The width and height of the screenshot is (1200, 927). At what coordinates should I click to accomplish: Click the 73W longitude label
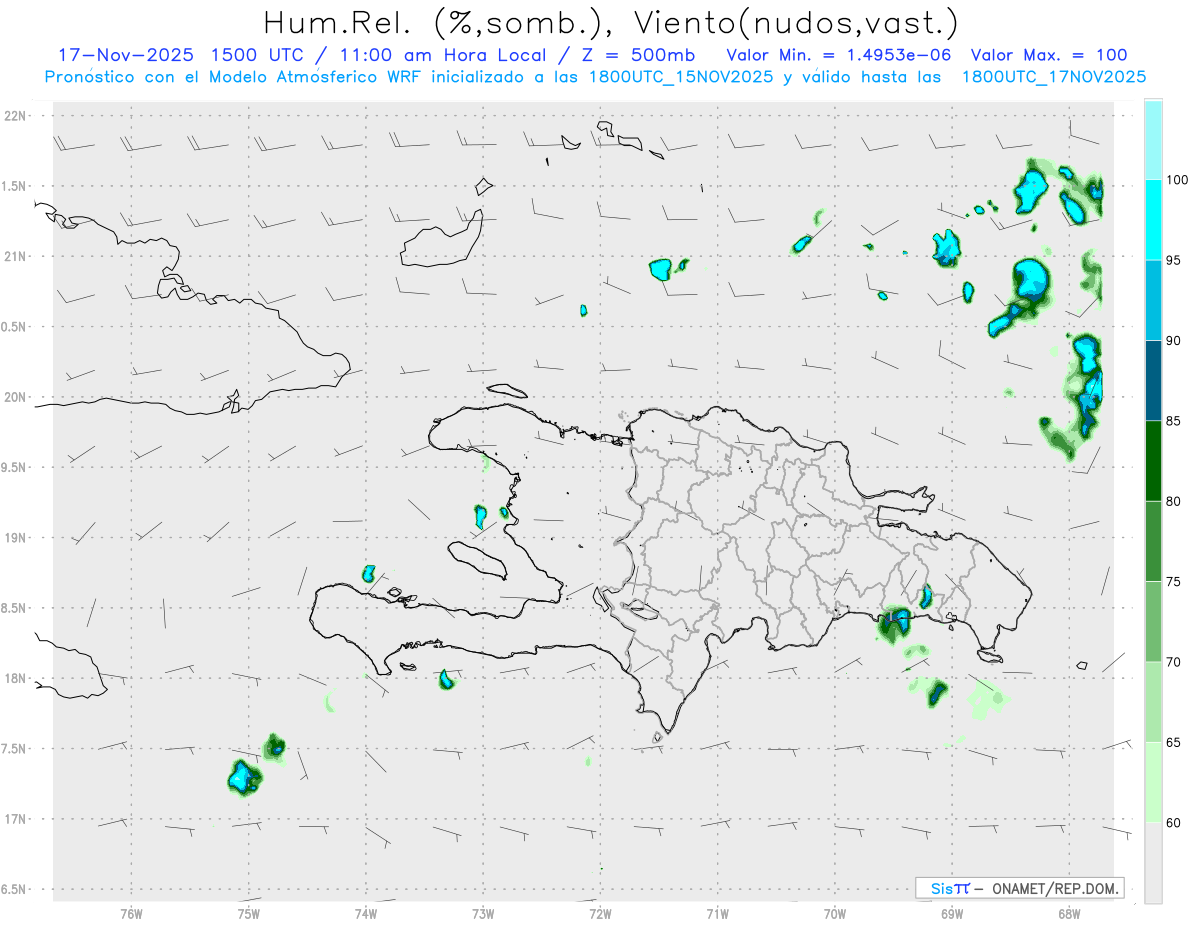click(x=483, y=913)
